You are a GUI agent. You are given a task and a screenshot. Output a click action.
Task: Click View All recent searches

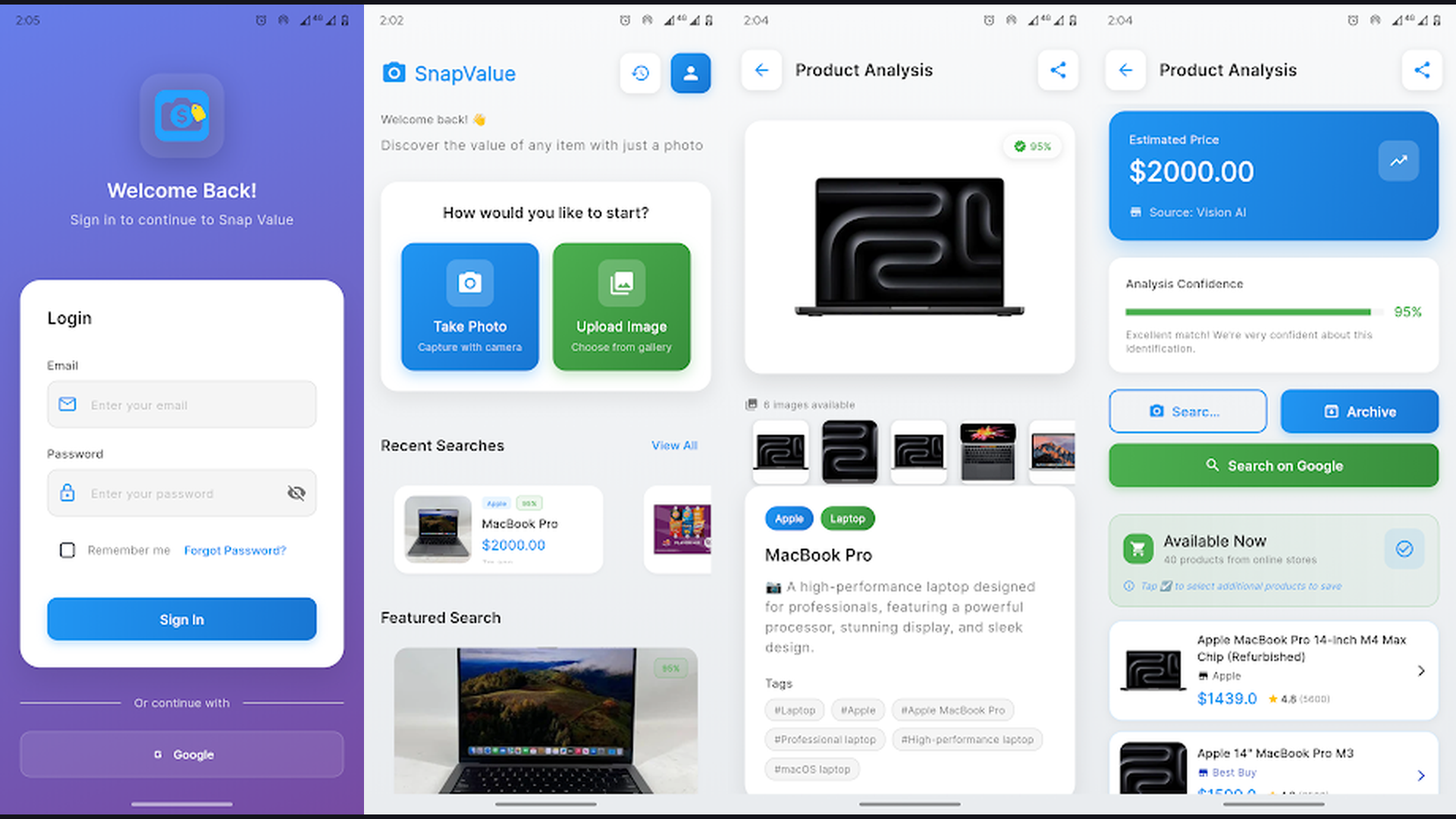click(674, 445)
